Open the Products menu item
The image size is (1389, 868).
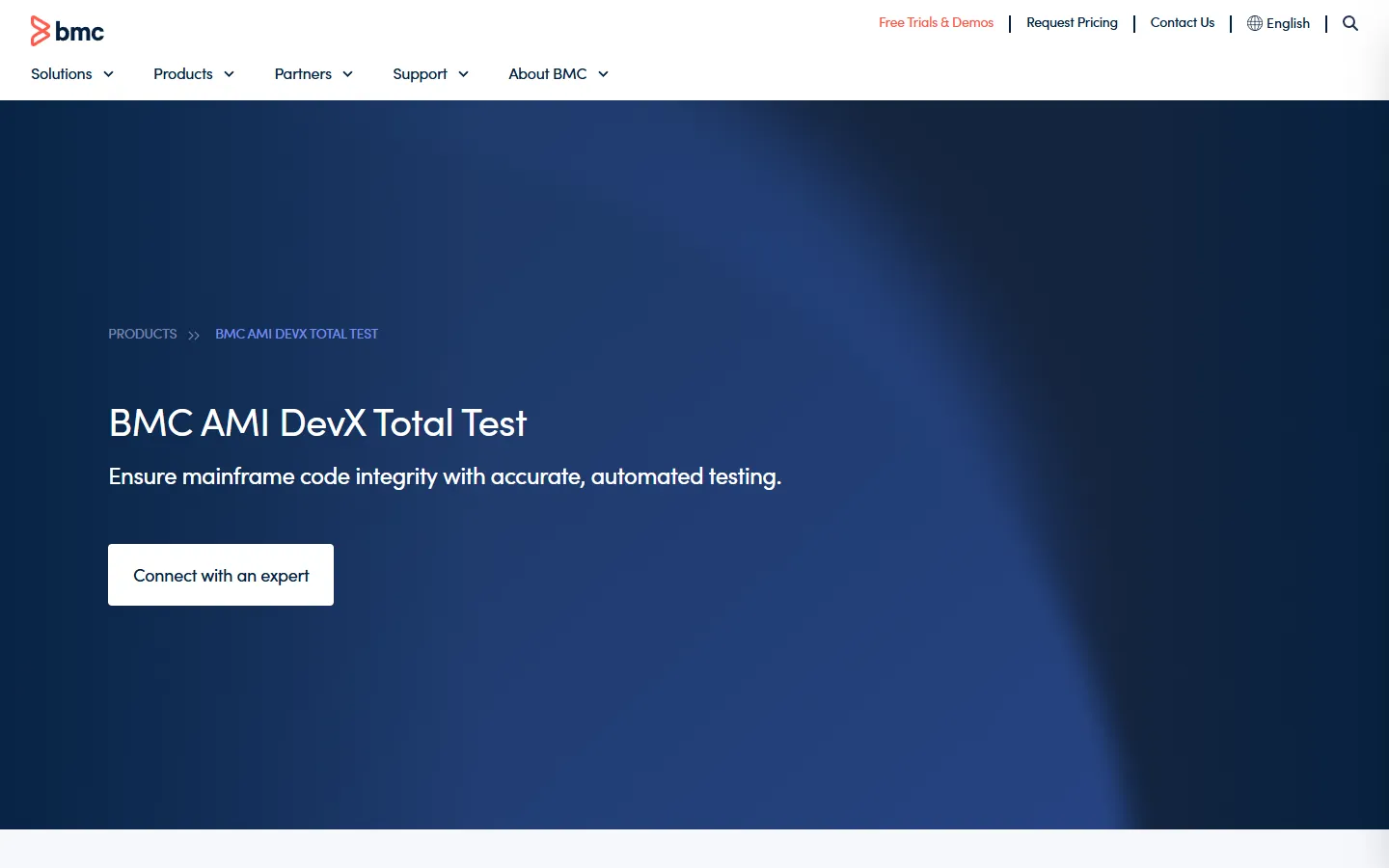[183, 74]
